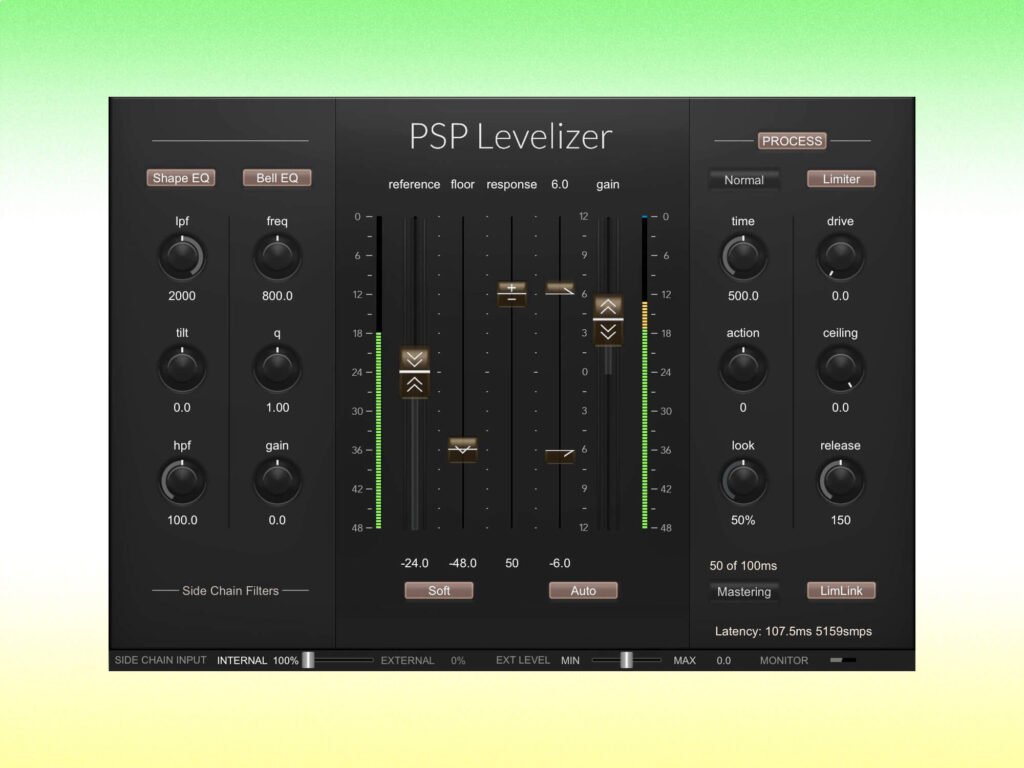Toggle the Soft button
Viewport: 1024px width, 768px height.
coord(439,590)
